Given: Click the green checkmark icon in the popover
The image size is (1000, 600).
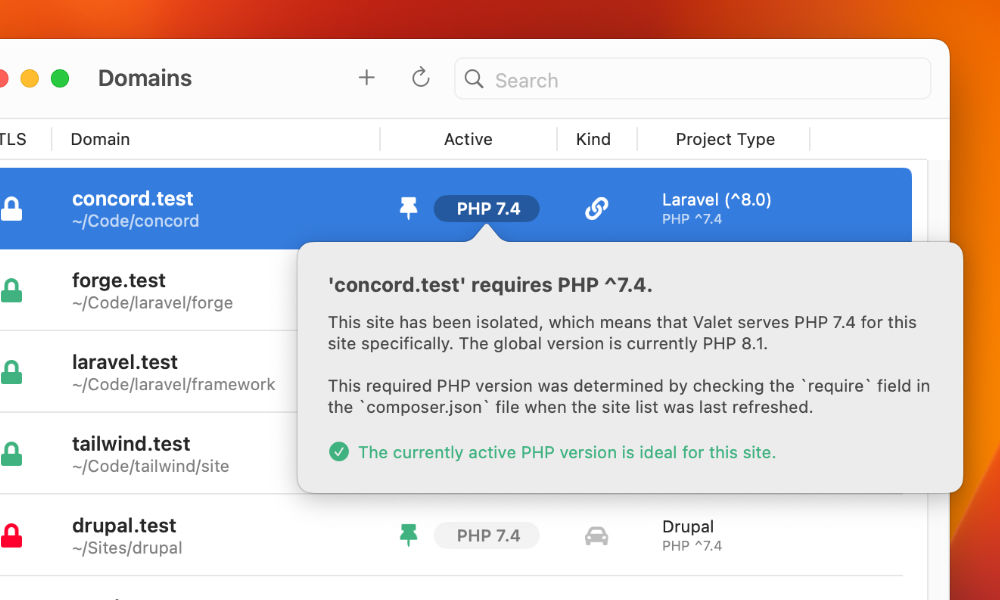Looking at the screenshot, I should point(339,452).
